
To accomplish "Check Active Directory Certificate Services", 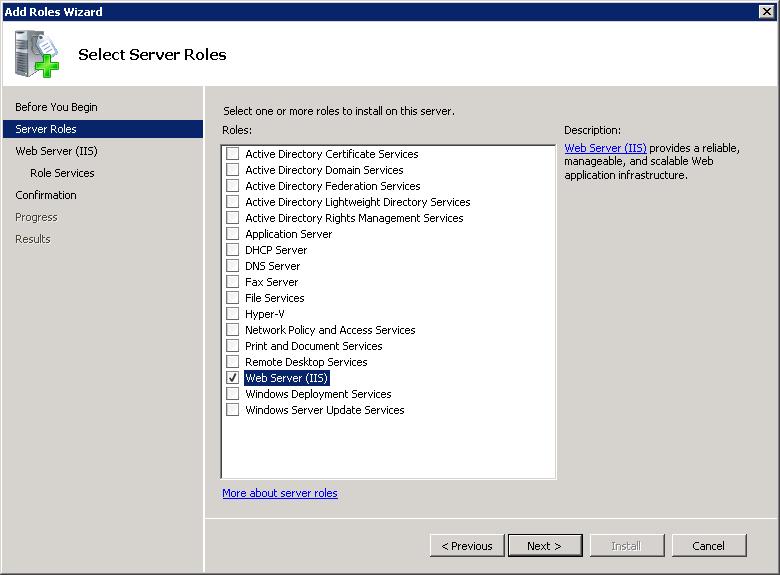I will click(233, 154).
